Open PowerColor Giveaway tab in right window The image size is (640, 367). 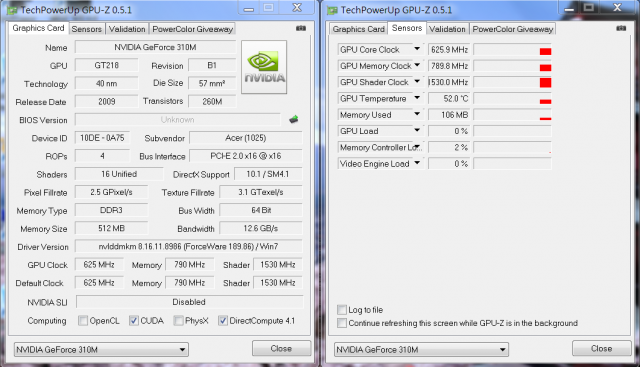click(513, 29)
